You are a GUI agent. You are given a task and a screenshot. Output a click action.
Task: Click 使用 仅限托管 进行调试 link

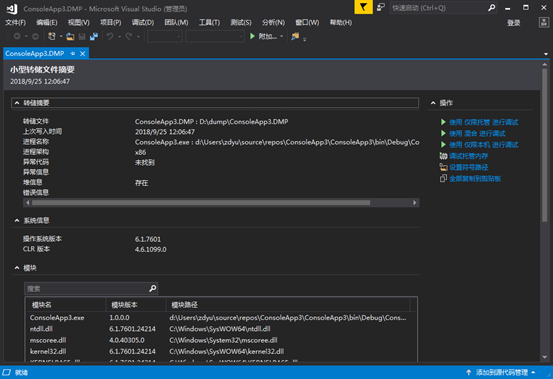(484, 122)
